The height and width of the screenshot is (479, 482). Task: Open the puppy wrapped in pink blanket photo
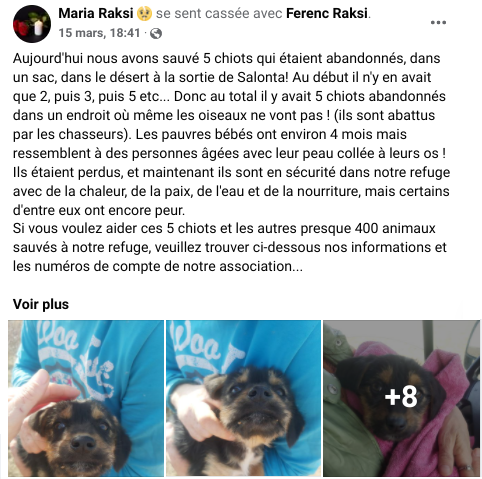pyautogui.click(x=401, y=398)
